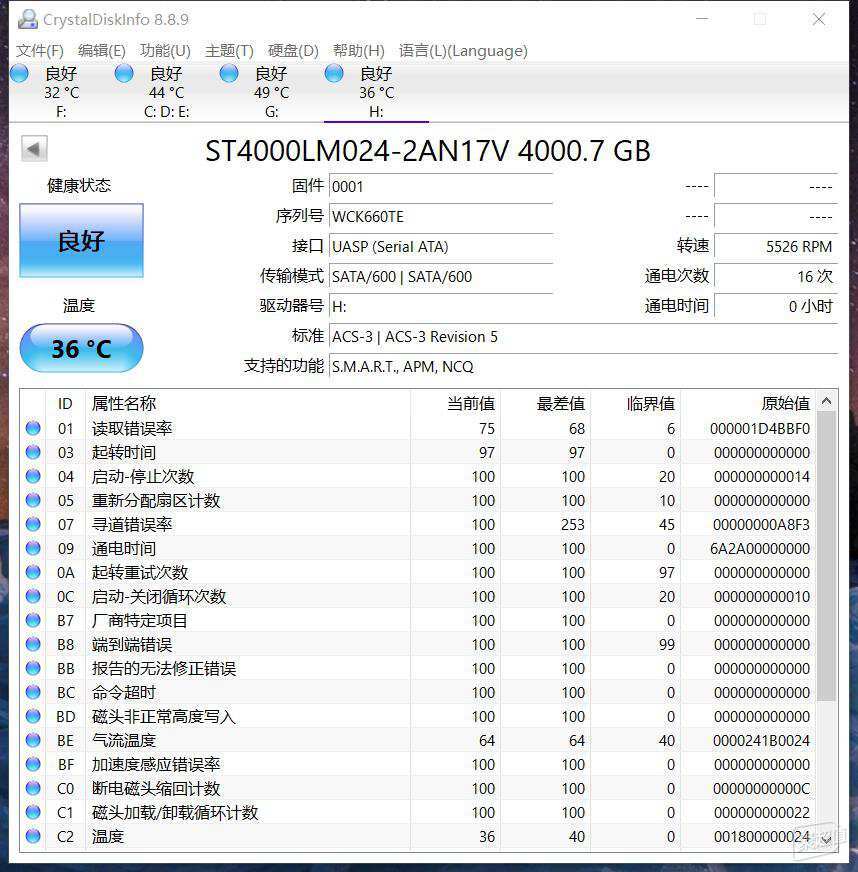This screenshot has width=858, height=872.
Task: Click the interface field UASP (Serial ATA)
Action: tap(441, 247)
